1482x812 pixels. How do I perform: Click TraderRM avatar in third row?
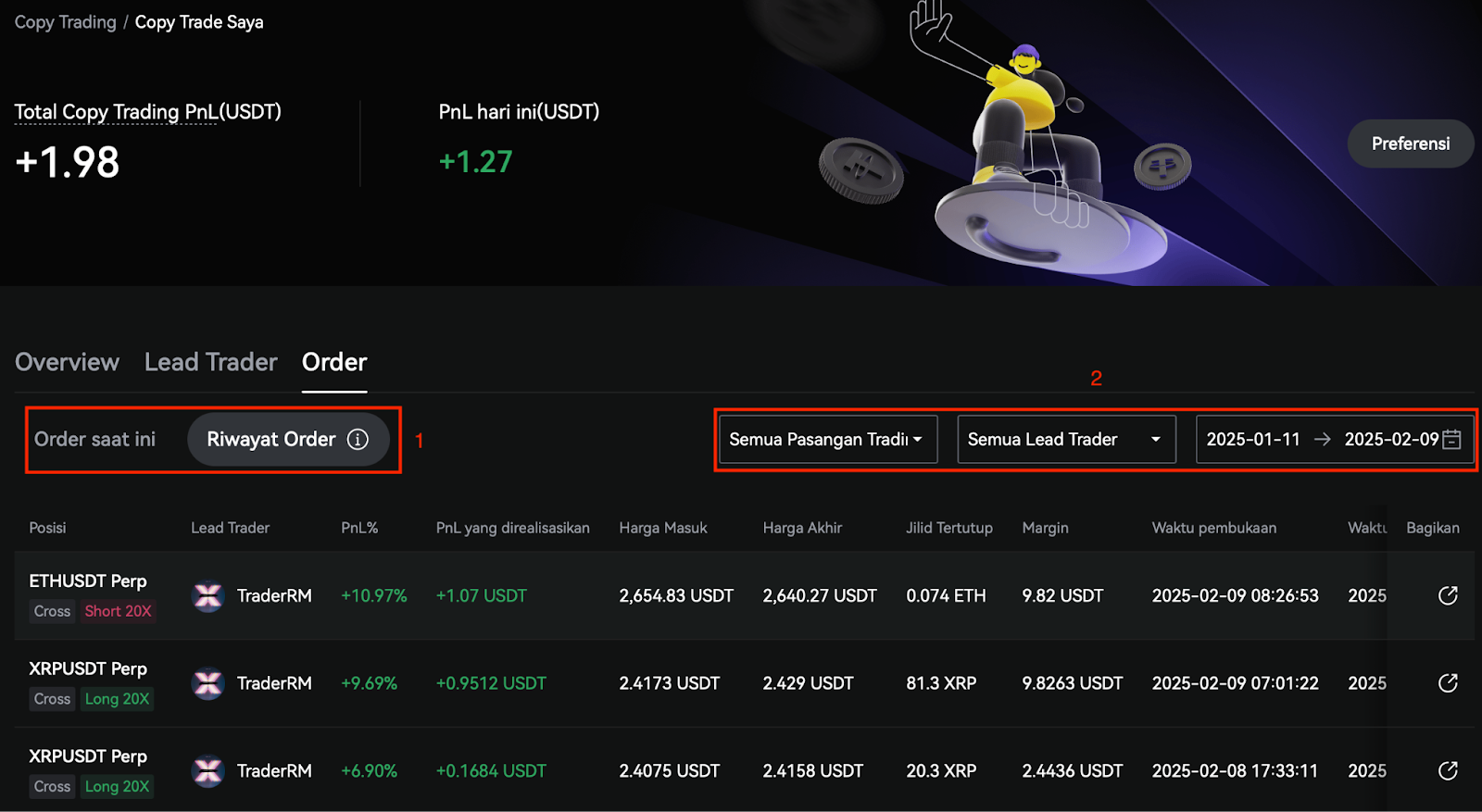pos(208,770)
